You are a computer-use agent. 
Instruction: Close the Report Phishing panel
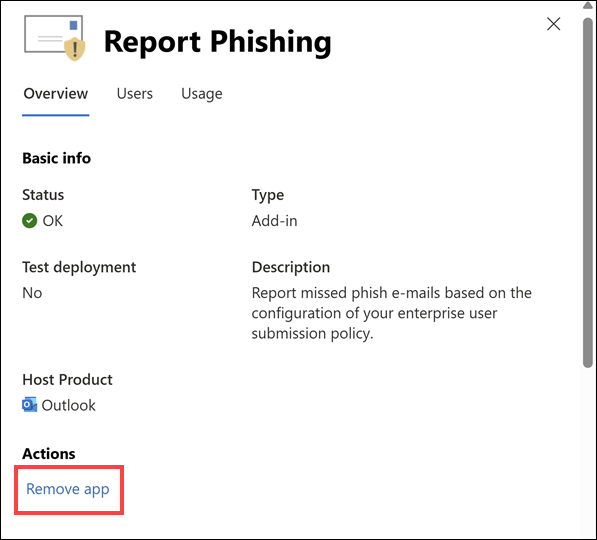(553, 24)
